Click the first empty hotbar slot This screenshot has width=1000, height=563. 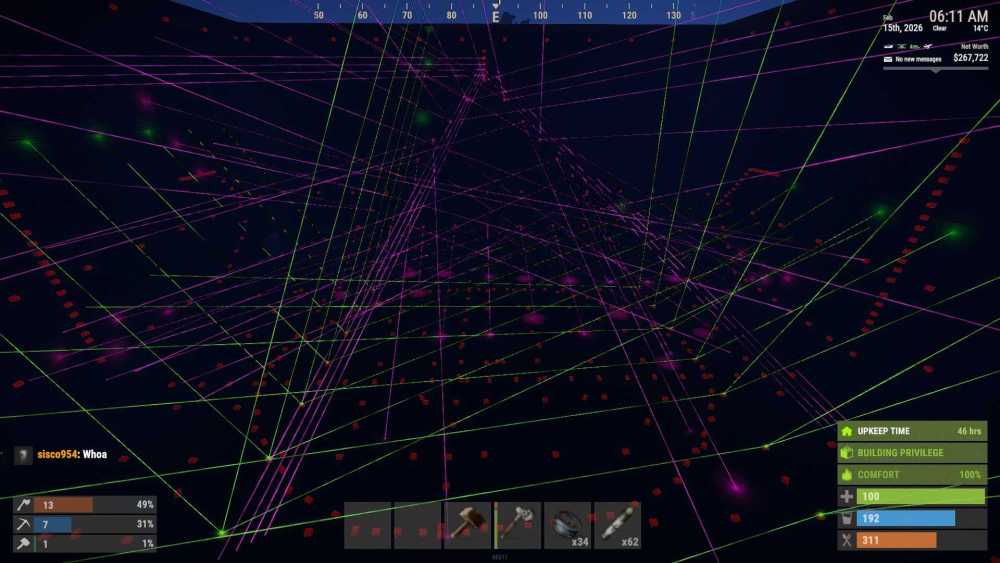coord(367,525)
